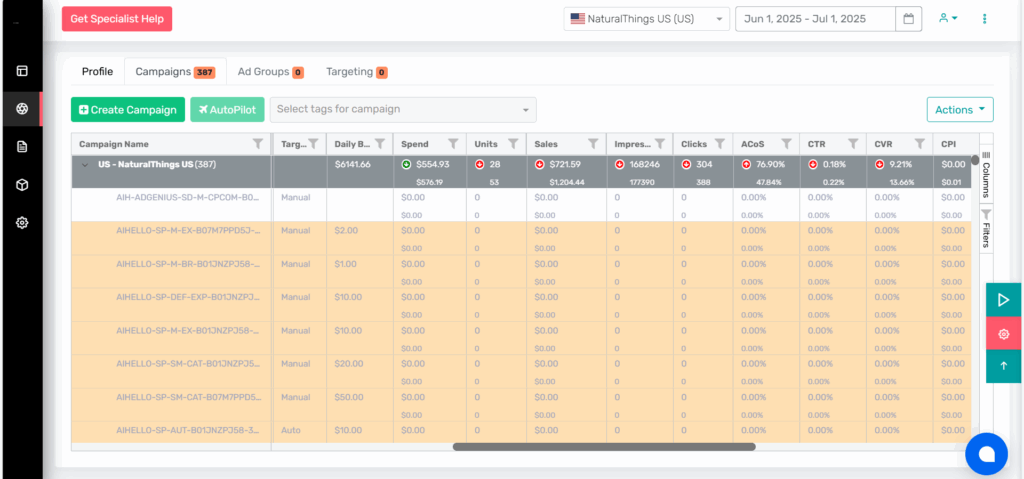
Task: Switch to the Targeting tab
Action: tap(357, 72)
